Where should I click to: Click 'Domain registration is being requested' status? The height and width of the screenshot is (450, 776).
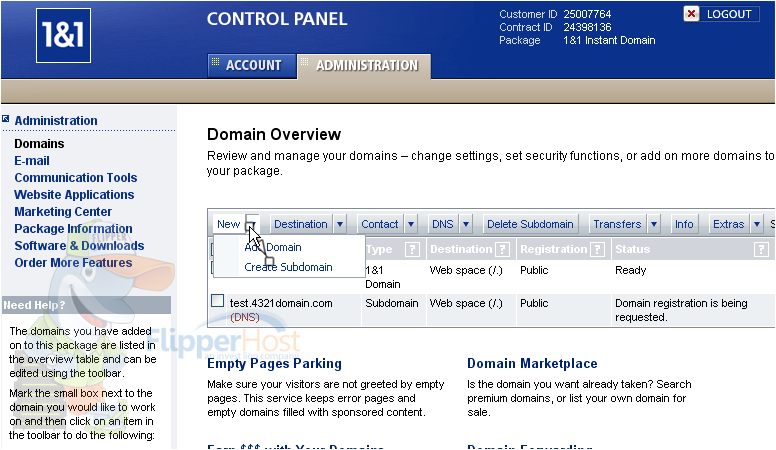pyautogui.click(x=681, y=310)
